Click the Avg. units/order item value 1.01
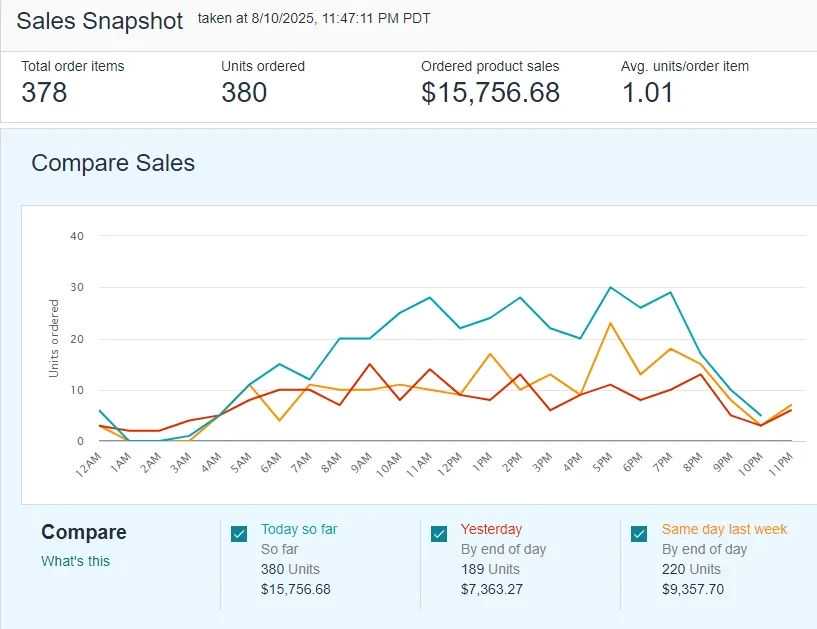 (647, 93)
